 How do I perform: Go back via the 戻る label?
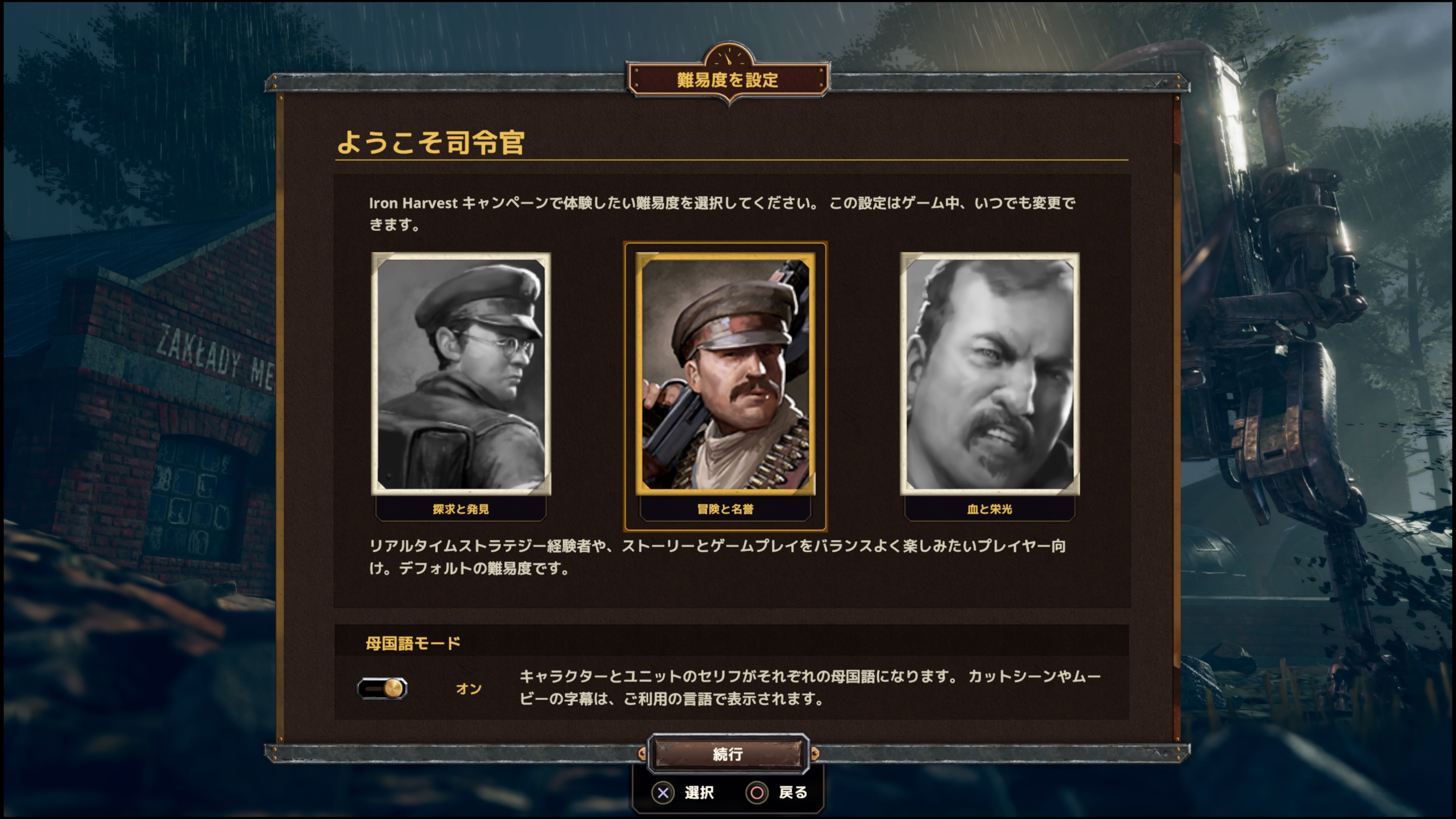click(793, 792)
